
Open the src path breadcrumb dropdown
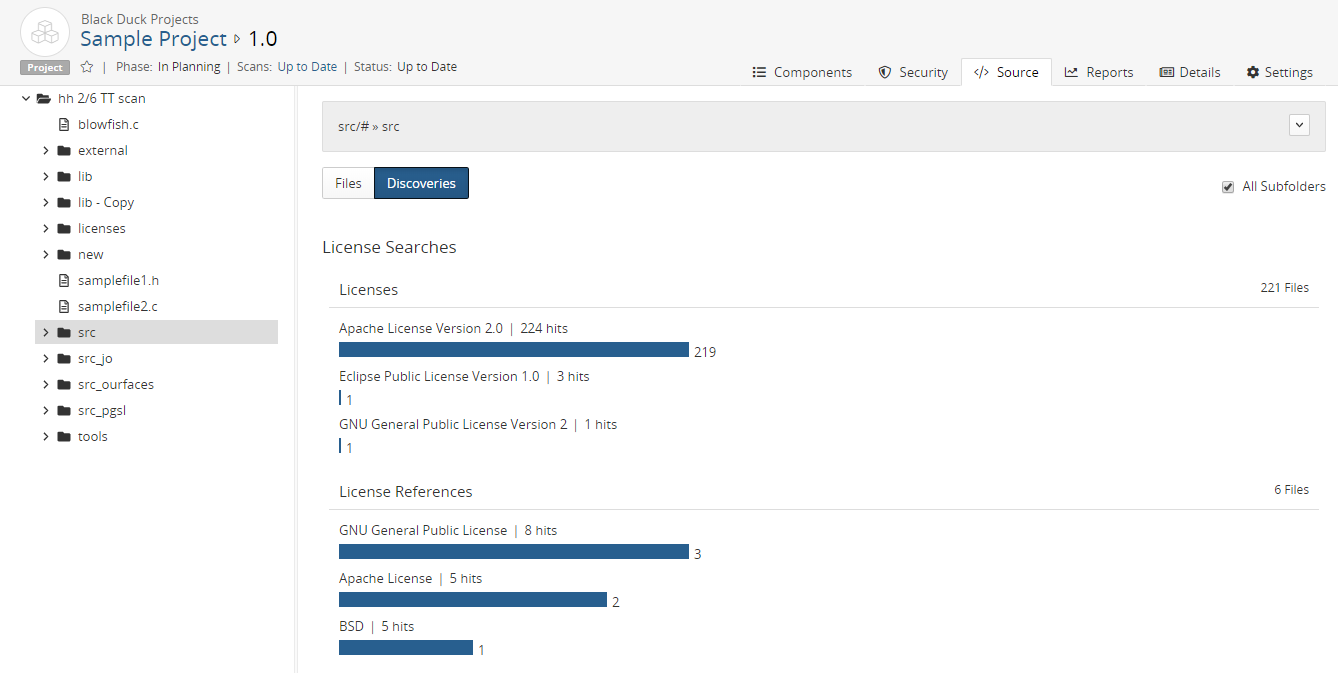pyautogui.click(x=1299, y=125)
